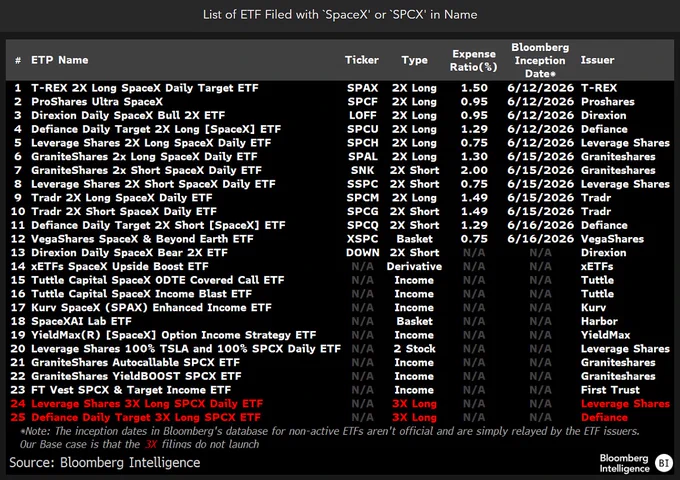Screen dimensions: 680x480
Task: Click the ticker 'DOWN'
Action: pyautogui.click(x=362, y=253)
